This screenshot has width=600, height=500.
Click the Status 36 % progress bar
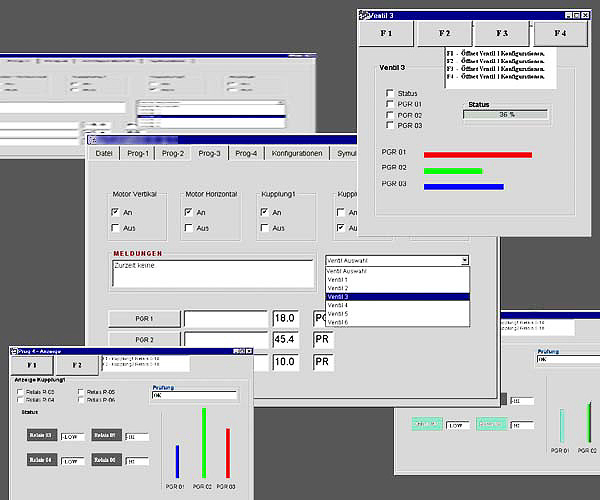(505, 115)
